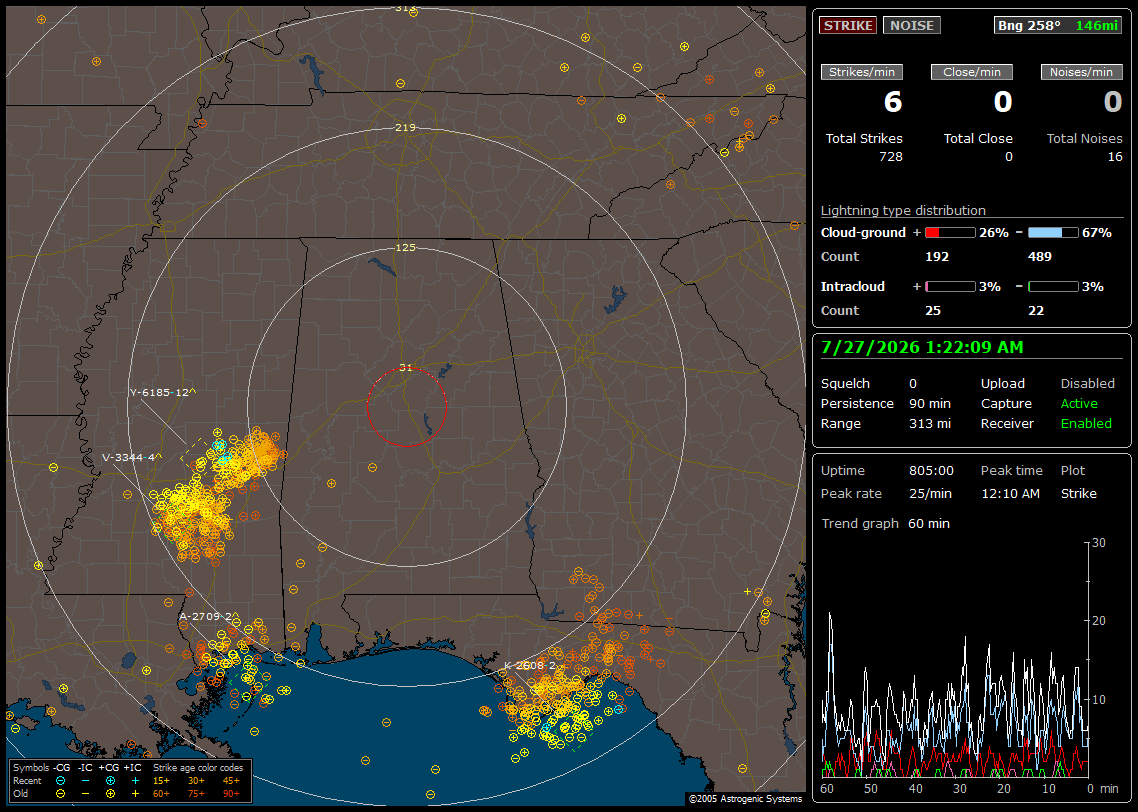Viewport: 1138px width, 812px height.
Task: Select the Noises/min label button
Action: [x=1081, y=72]
